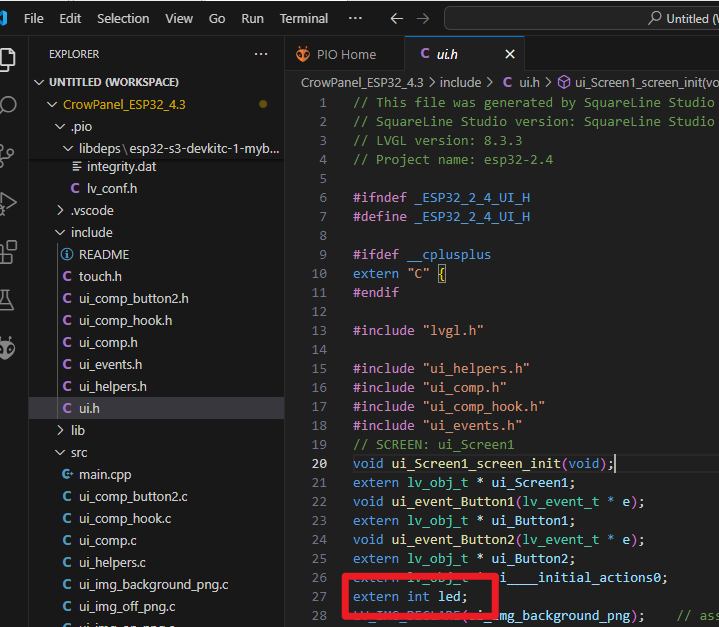Open the Testing flask view

pyautogui.click(x=6, y=300)
